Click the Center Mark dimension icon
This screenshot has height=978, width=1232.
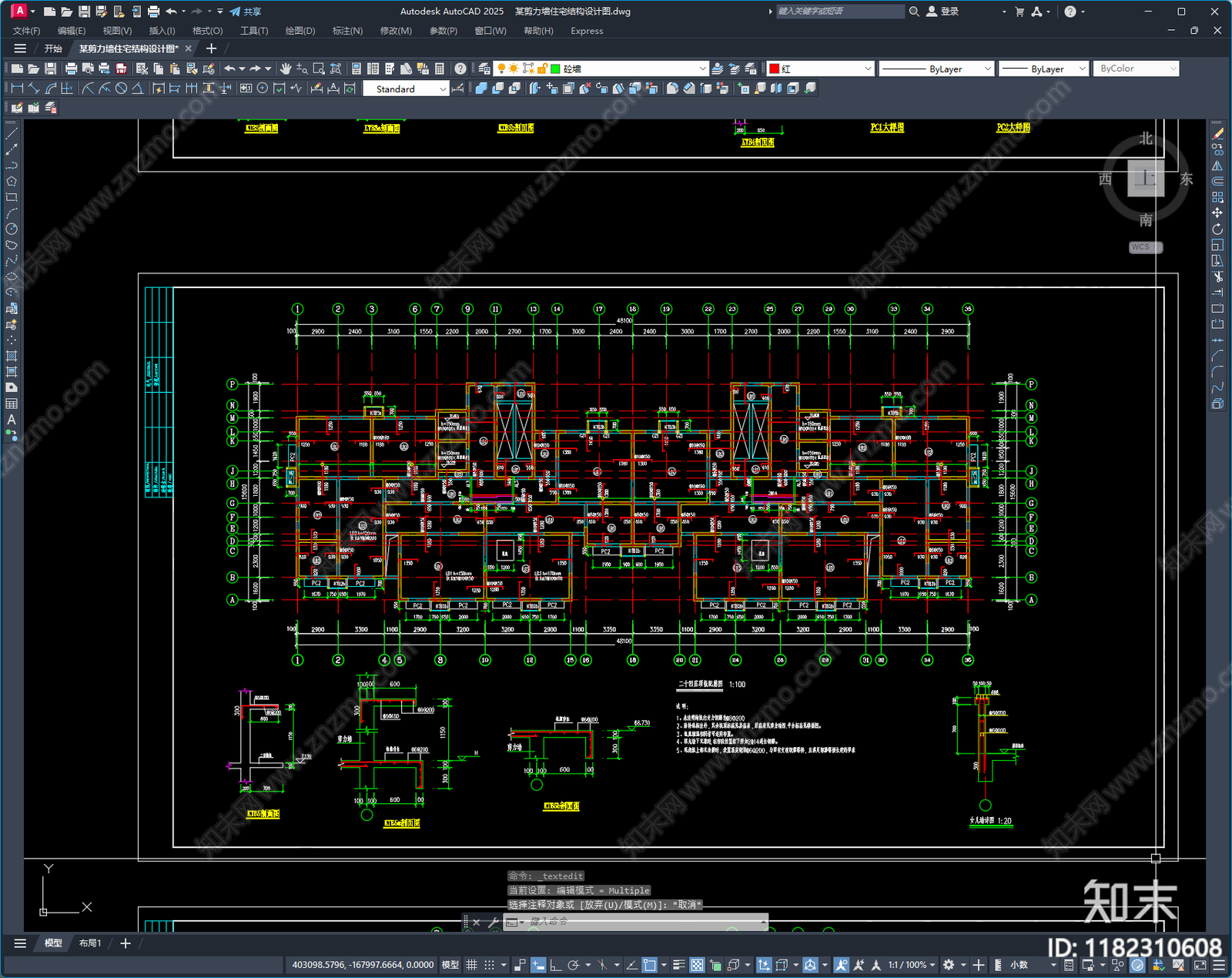click(263, 89)
